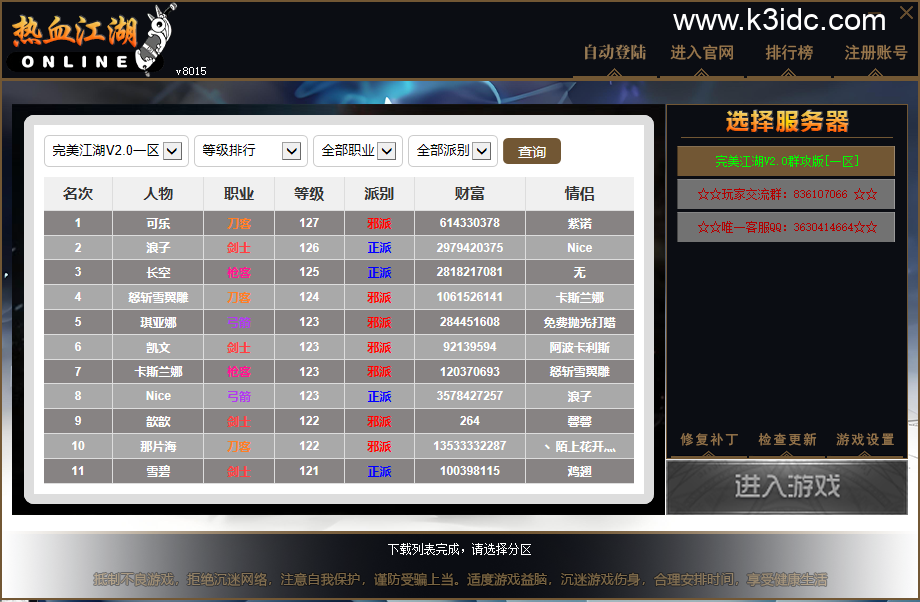
Task: Open 游戏设置 game settings
Action: (x=864, y=440)
